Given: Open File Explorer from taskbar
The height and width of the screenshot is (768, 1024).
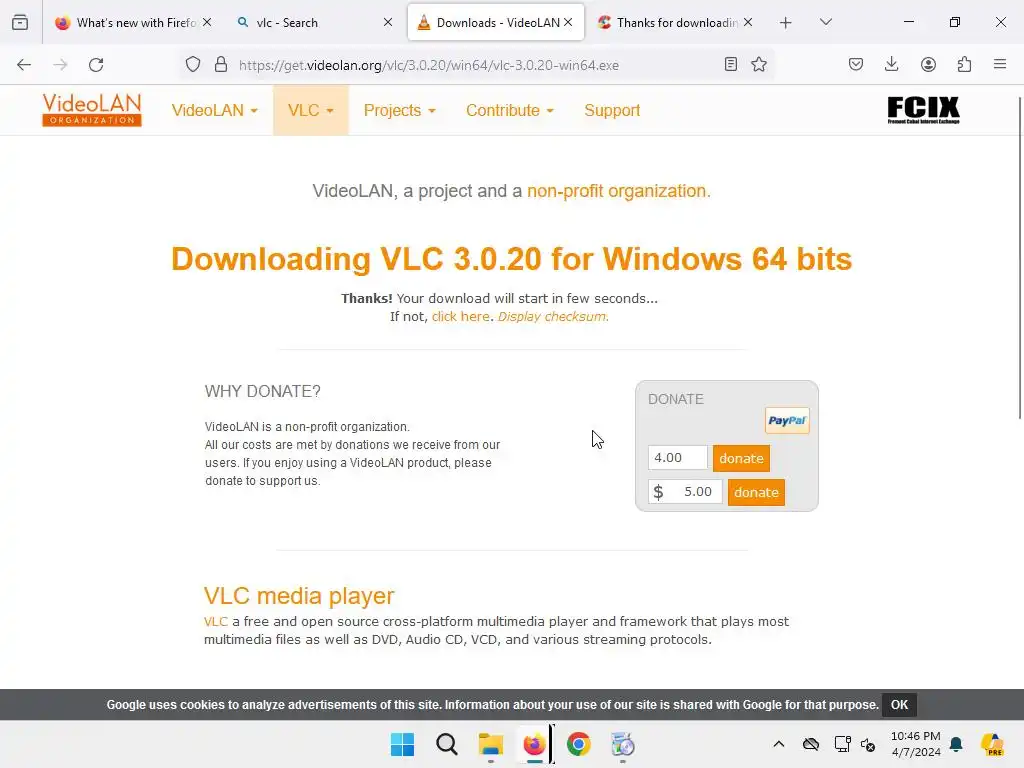Looking at the screenshot, I should pos(490,744).
